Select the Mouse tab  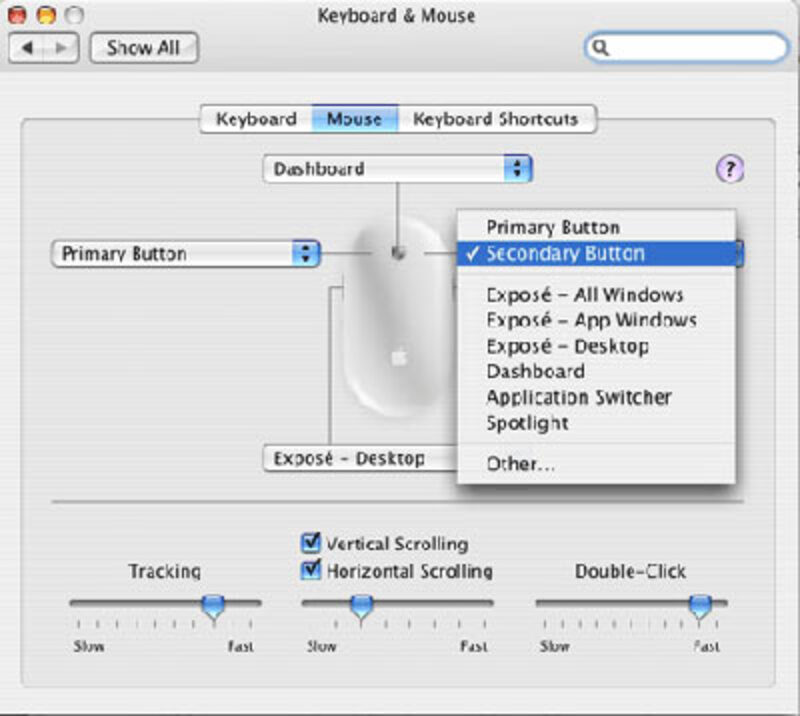coord(355,119)
